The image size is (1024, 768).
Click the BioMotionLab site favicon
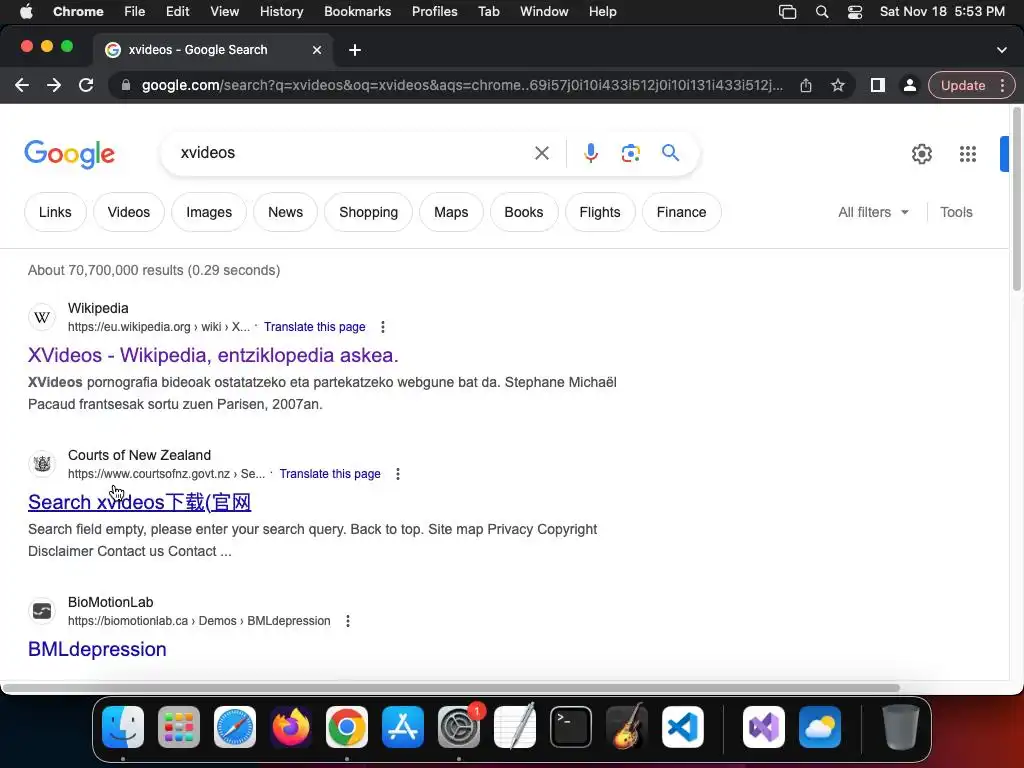pos(42,611)
